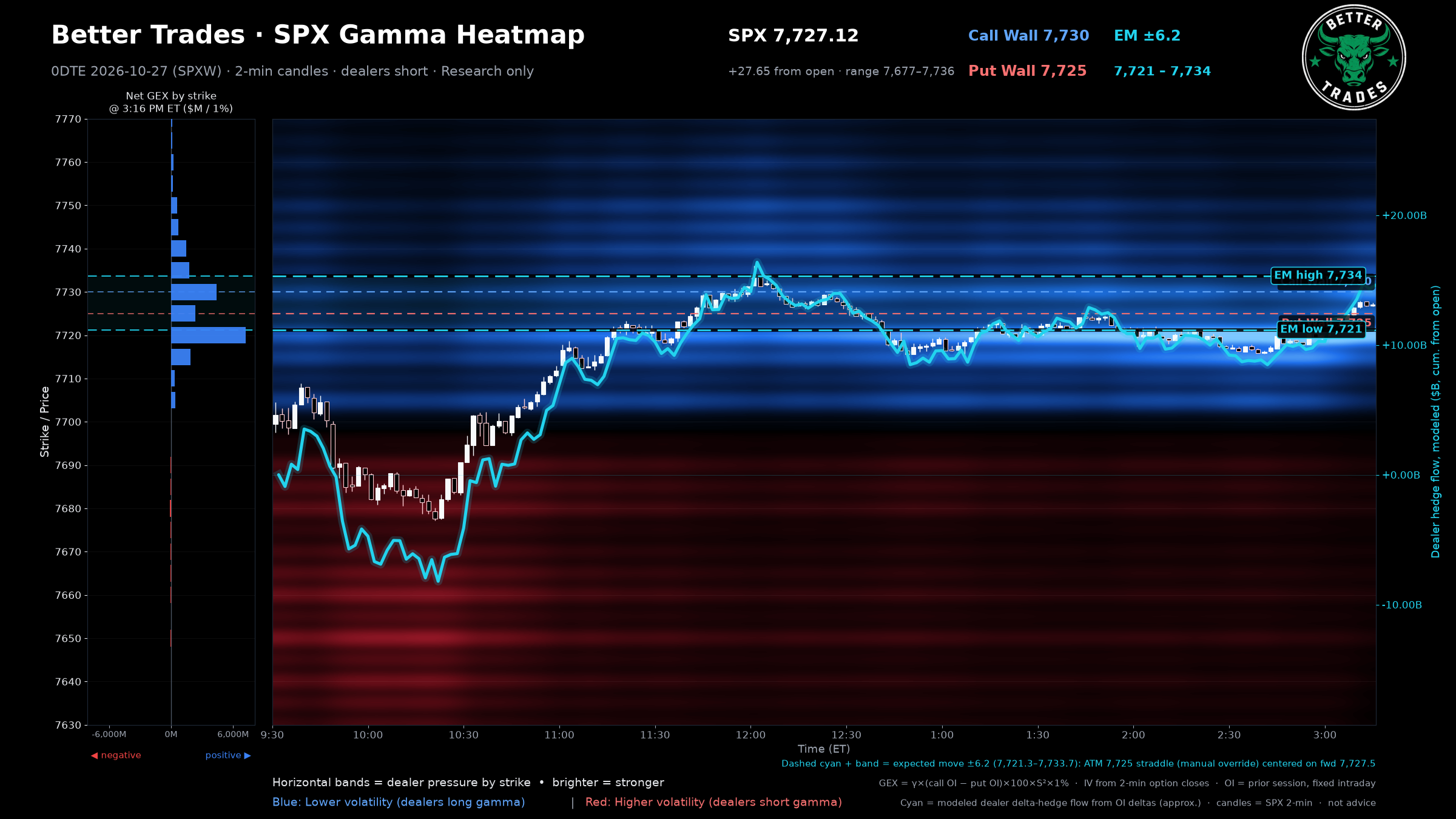
Task: Click the '0DTE 2026-10-27 (SPXW)' subtitle
Action: coord(292,72)
